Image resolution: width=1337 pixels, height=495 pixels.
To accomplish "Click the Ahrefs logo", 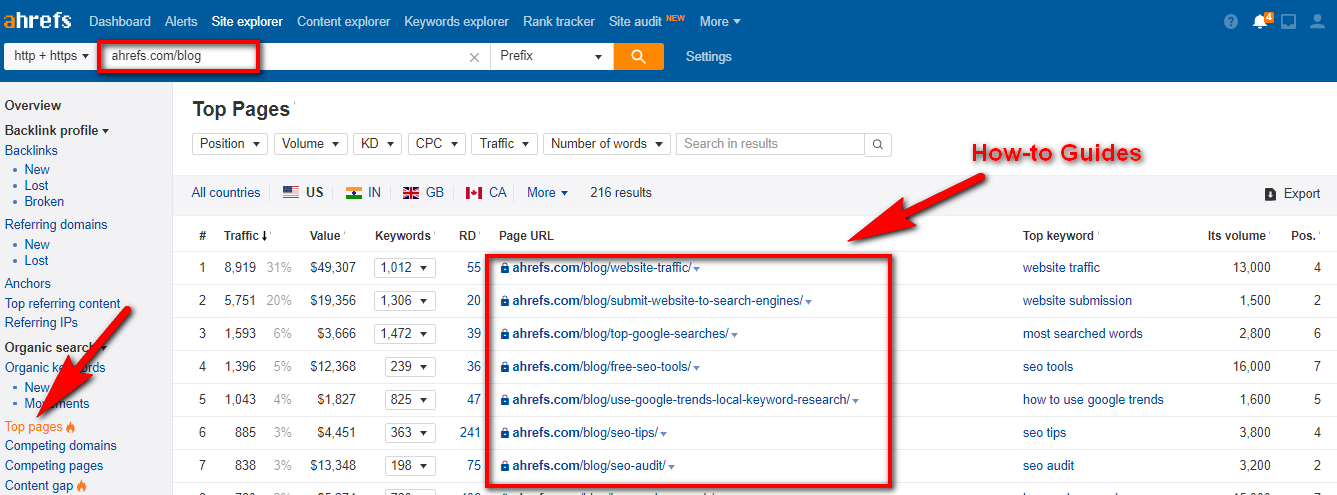I will coord(37,21).
